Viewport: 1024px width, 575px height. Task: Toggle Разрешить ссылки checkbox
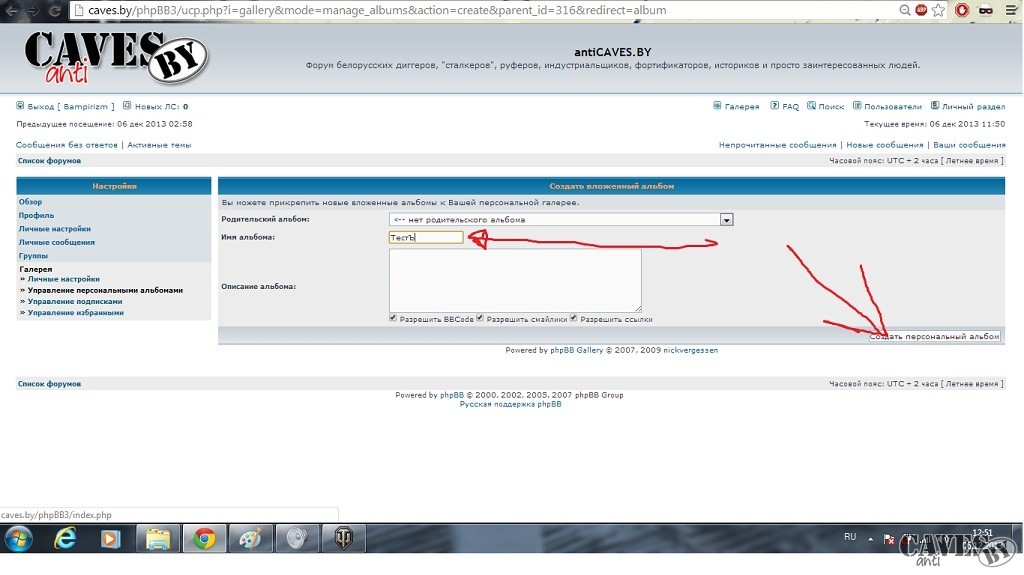click(x=574, y=318)
